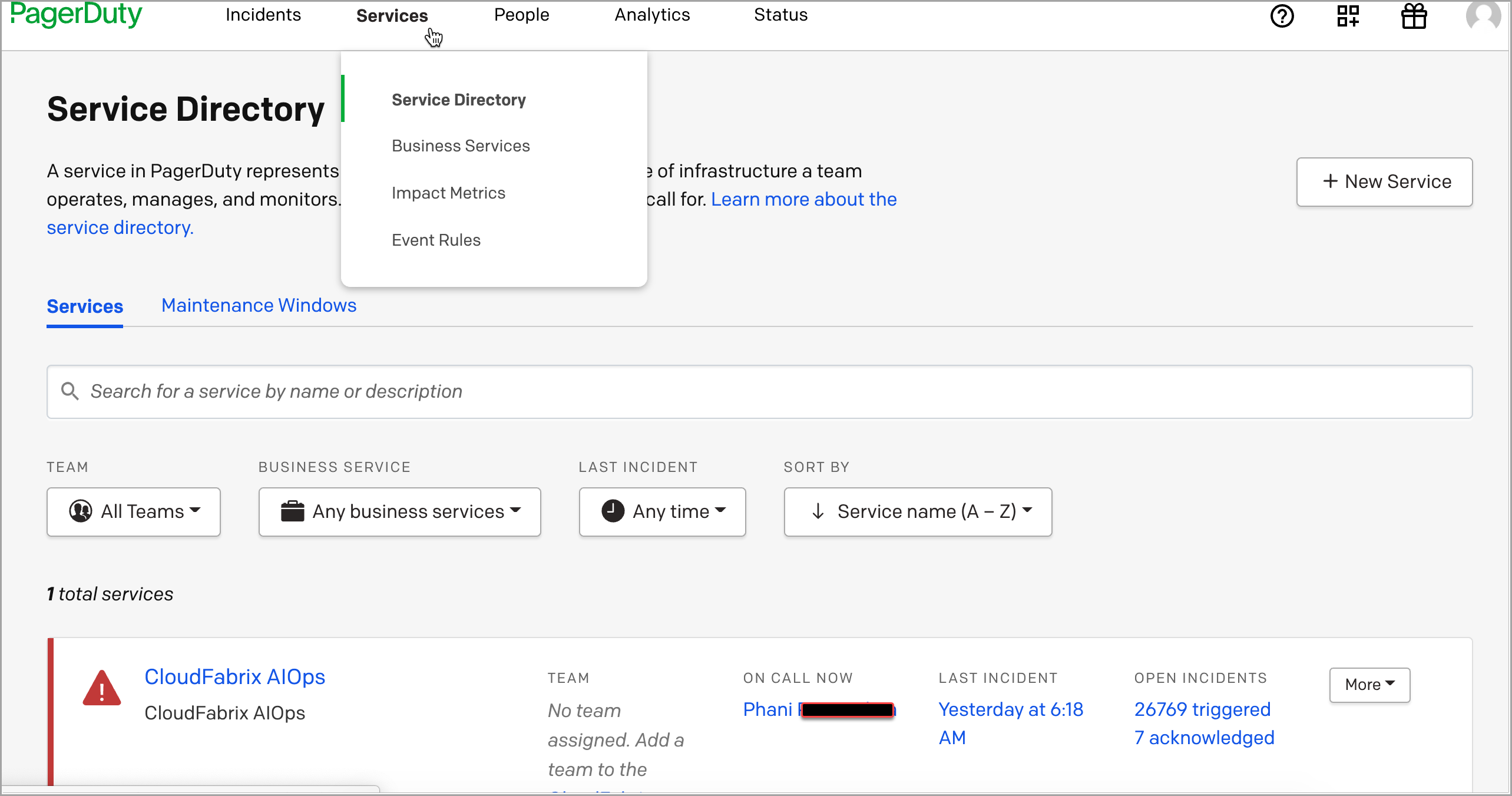Click the OPEN INCIDENTS column label
The width and height of the screenshot is (1512, 796).
pos(1200,678)
